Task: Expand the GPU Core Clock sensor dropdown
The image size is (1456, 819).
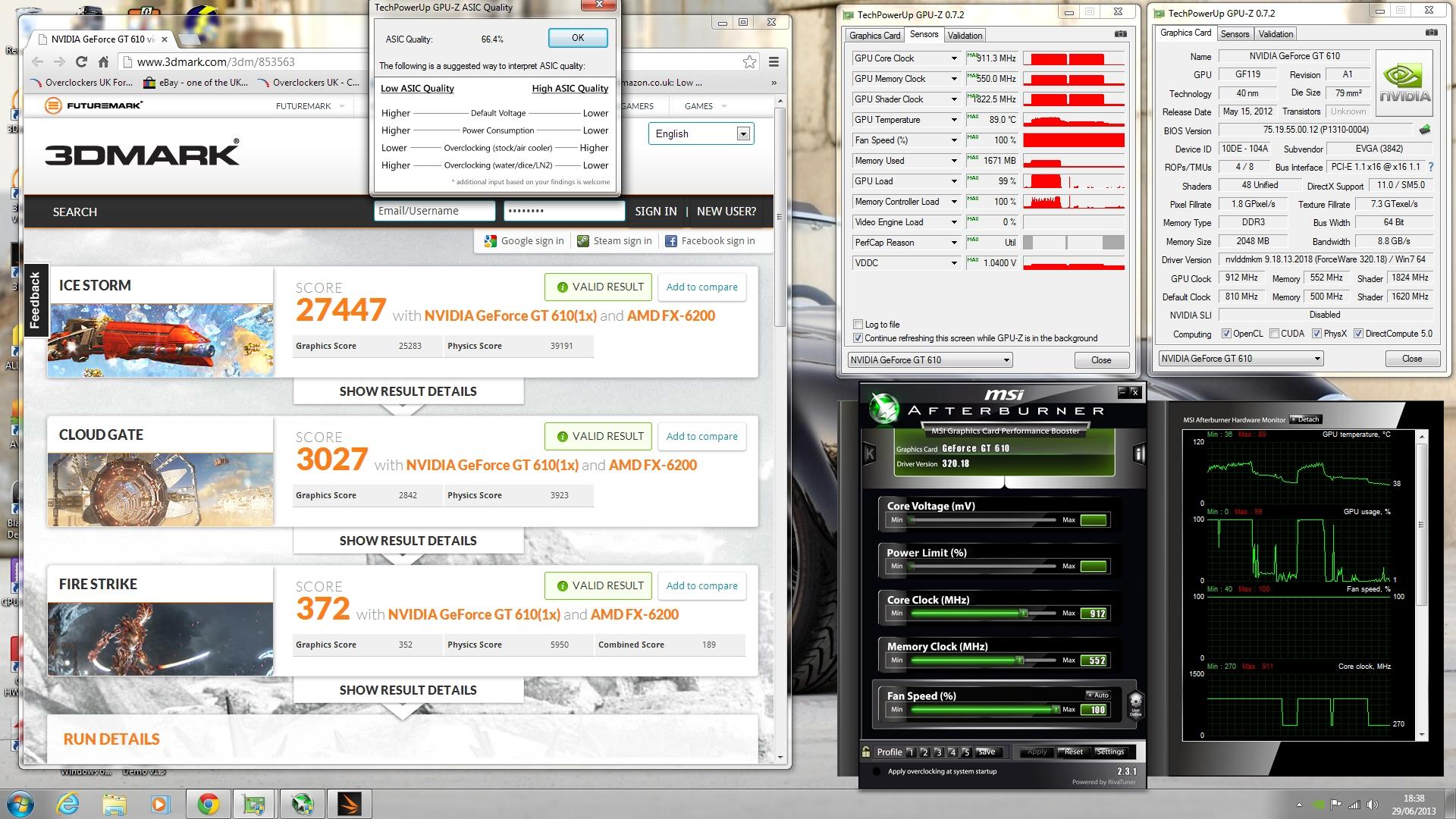Action: pyautogui.click(x=954, y=58)
